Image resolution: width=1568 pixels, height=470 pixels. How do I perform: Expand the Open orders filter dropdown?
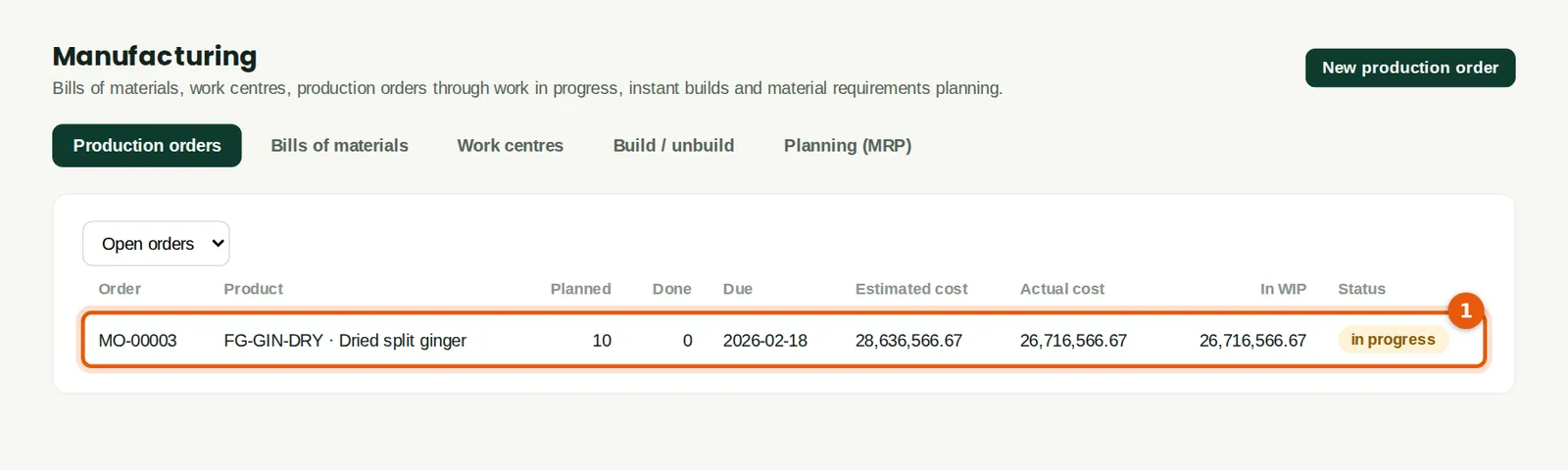coord(156,244)
